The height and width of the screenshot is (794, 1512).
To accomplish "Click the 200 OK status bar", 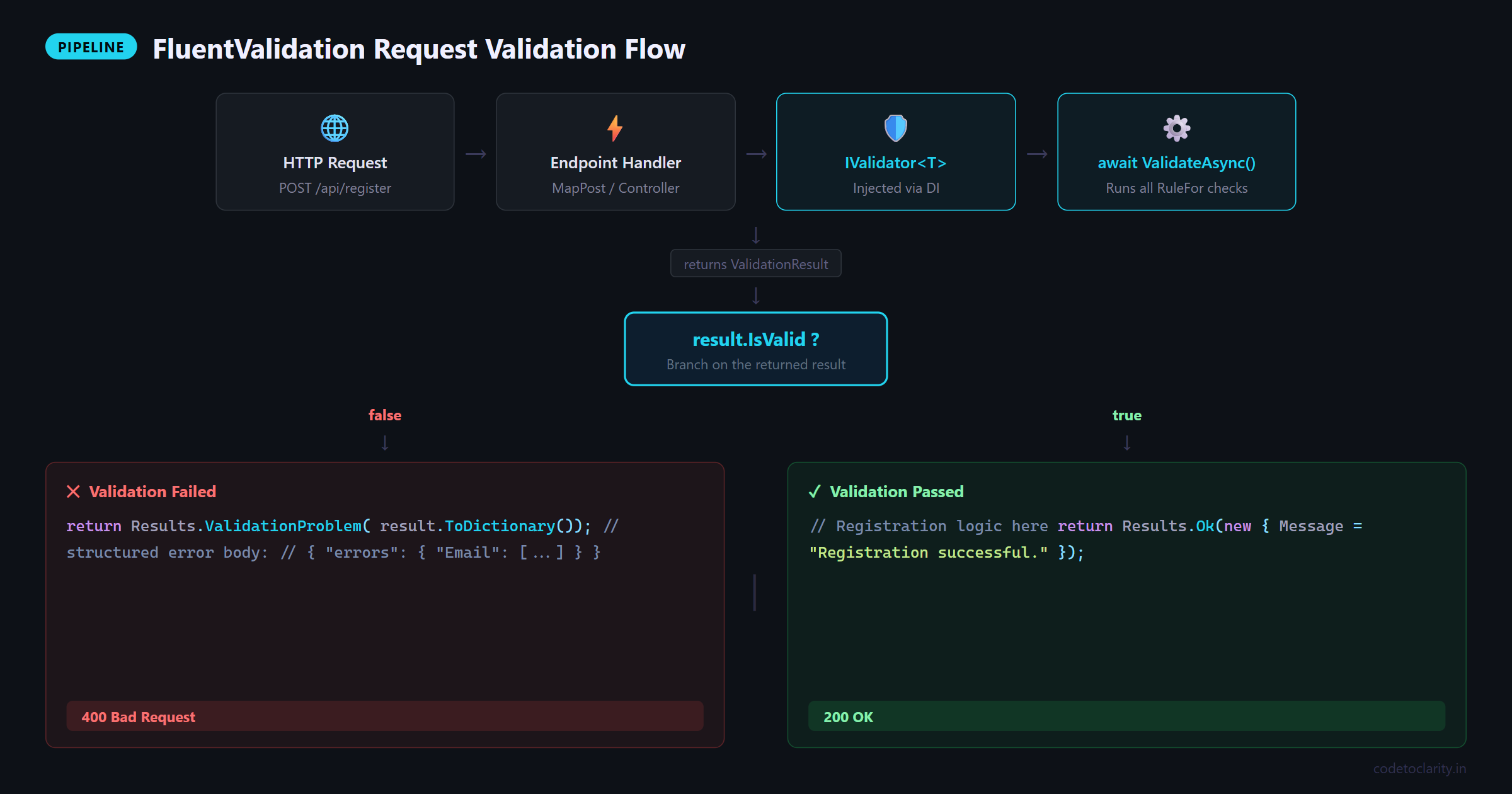I will coord(1127,716).
